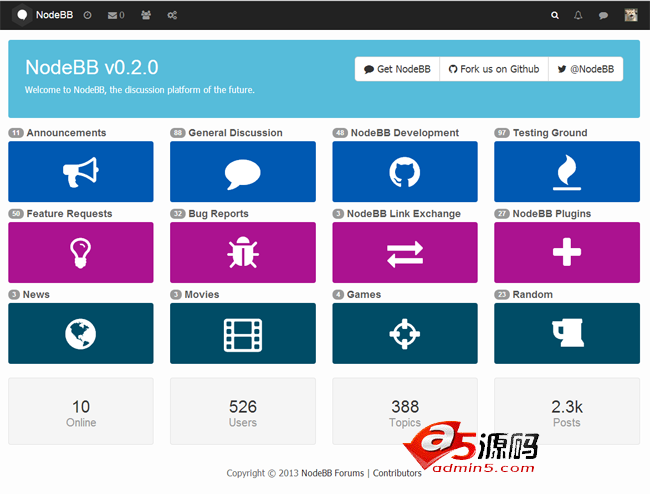
Task: Click the NodeBB Development category title
Action: (x=405, y=133)
